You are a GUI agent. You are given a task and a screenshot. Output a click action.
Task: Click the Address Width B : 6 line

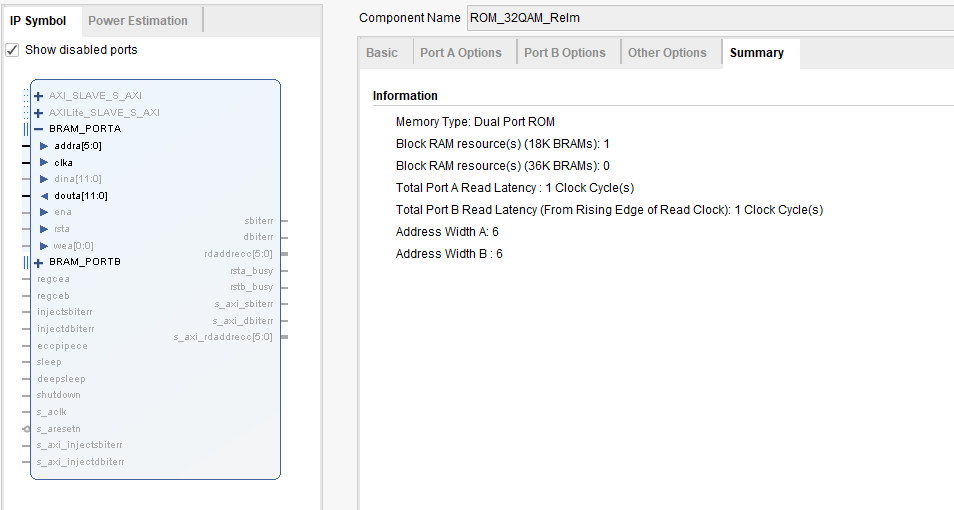point(449,253)
